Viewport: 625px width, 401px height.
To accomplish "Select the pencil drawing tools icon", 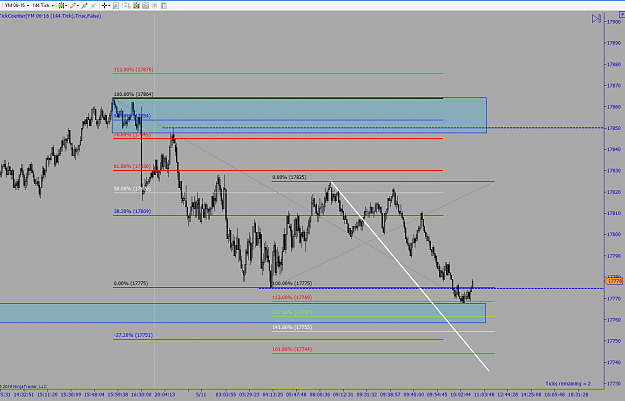I will point(73,6).
